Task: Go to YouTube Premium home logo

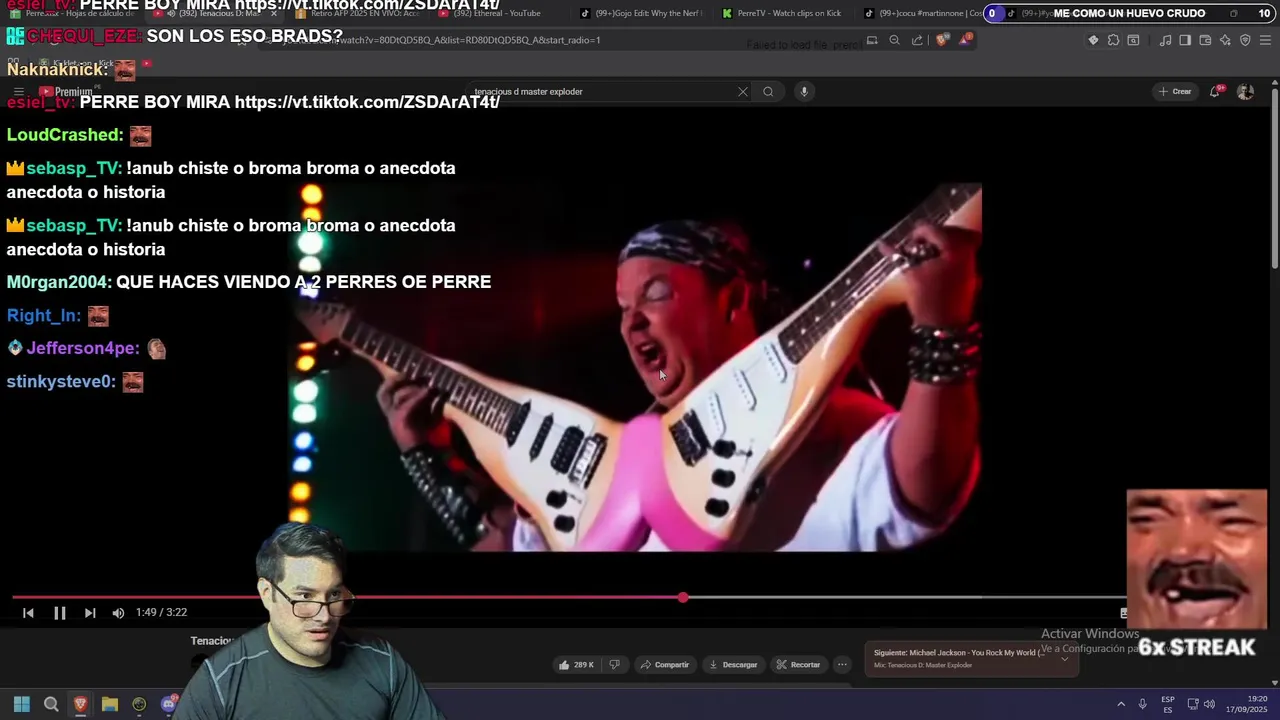Action: pos(66,92)
